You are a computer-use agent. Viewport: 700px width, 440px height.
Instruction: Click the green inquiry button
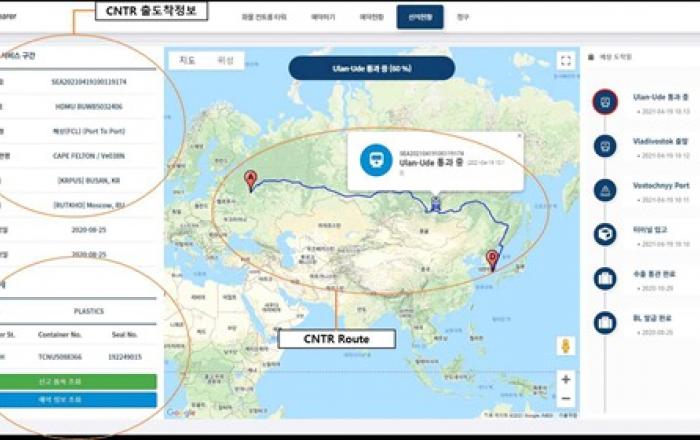(78, 381)
